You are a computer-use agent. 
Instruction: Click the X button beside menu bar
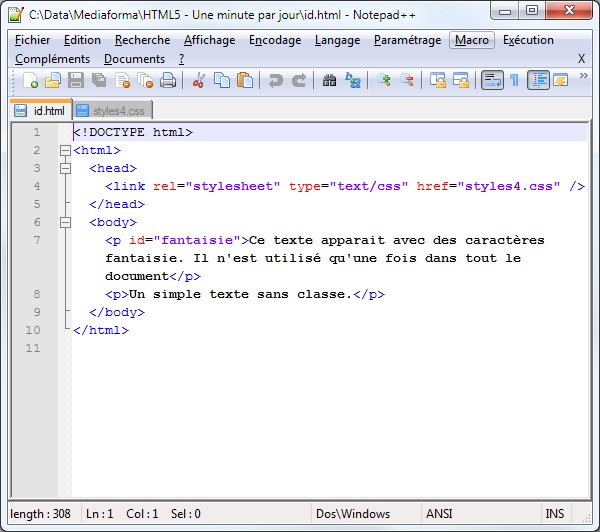click(581, 59)
